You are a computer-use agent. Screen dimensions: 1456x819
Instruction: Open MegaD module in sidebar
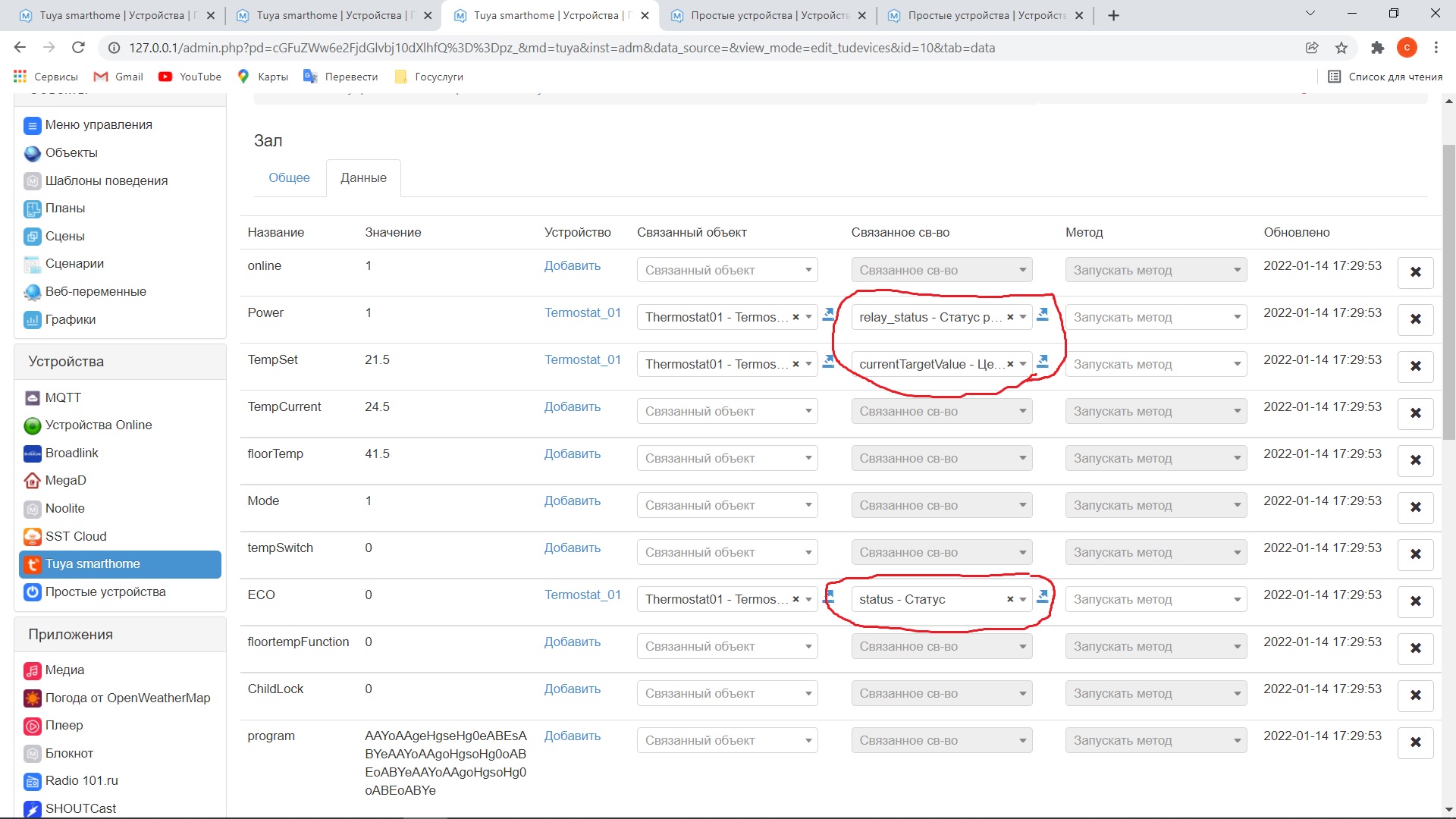[65, 480]
